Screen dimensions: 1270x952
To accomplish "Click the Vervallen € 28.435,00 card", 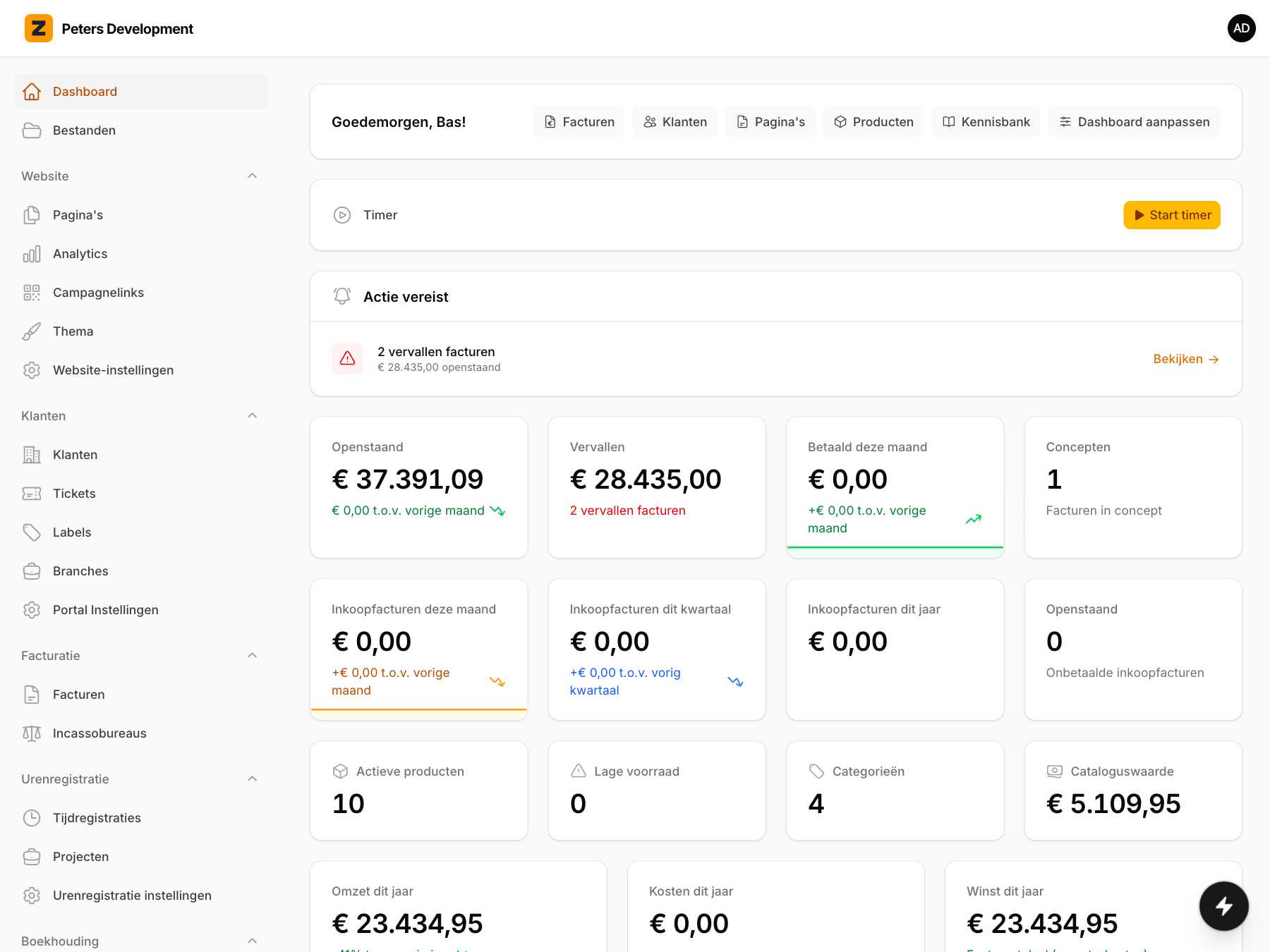I will tap(657, 487).
